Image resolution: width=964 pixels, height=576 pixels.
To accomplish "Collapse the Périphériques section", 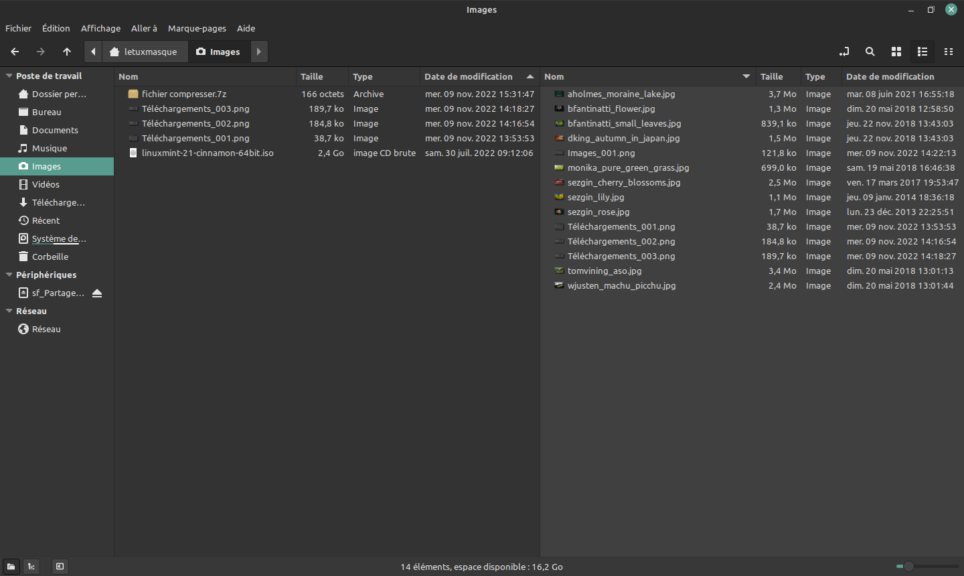I will (7, 274).
